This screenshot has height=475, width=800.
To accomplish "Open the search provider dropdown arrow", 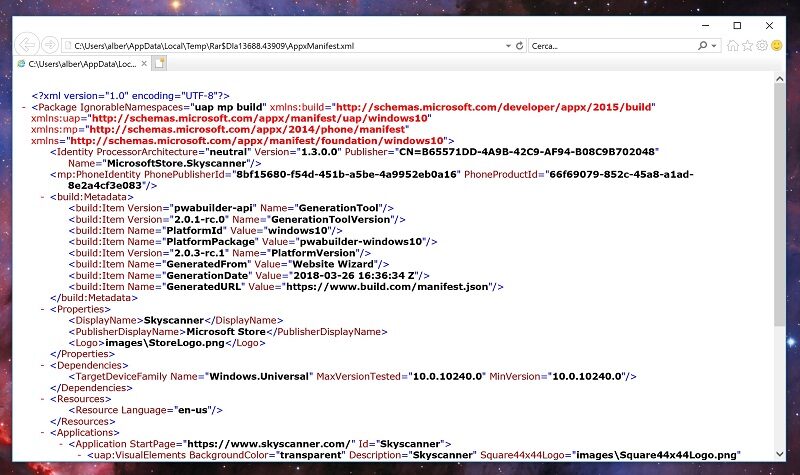I will coord(714,45).
